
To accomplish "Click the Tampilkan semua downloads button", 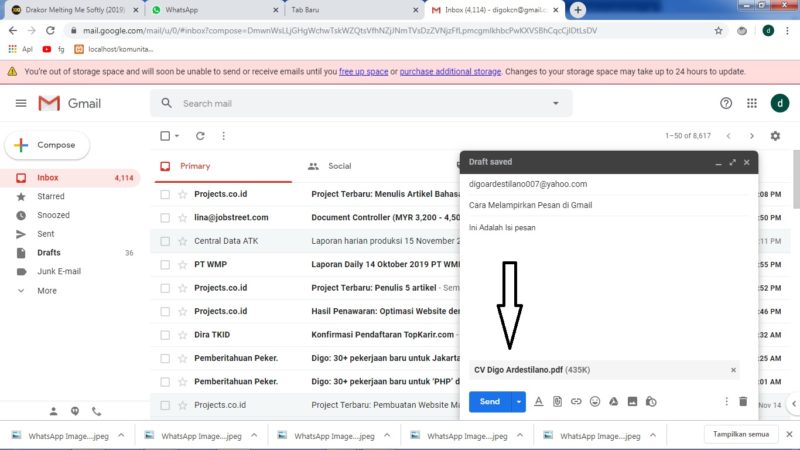I will (741, 434).
